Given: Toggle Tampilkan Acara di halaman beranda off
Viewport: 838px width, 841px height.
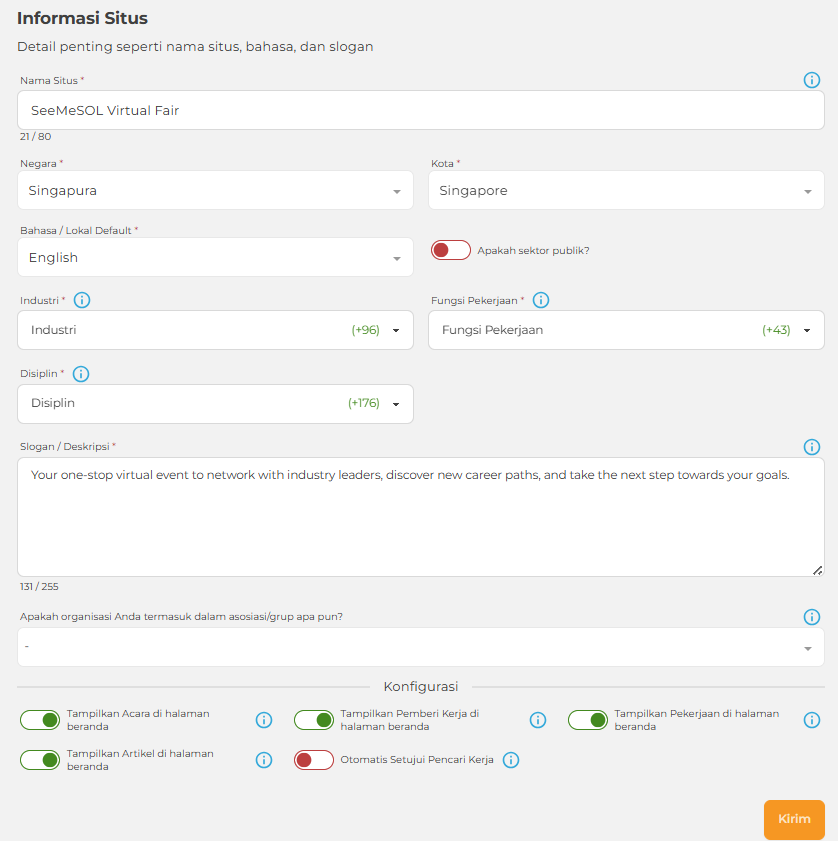Looking at the screenshot, I should 40,720.
